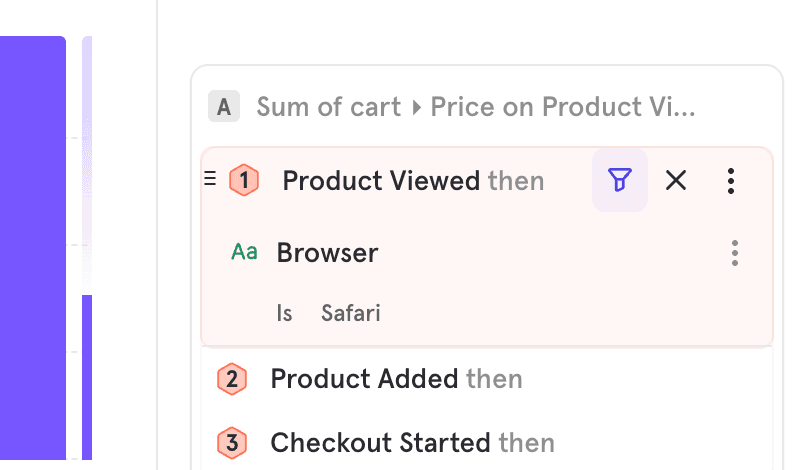Click the letter A metric badge
This screenshot has width=804, height=470.
coord(223,107)
